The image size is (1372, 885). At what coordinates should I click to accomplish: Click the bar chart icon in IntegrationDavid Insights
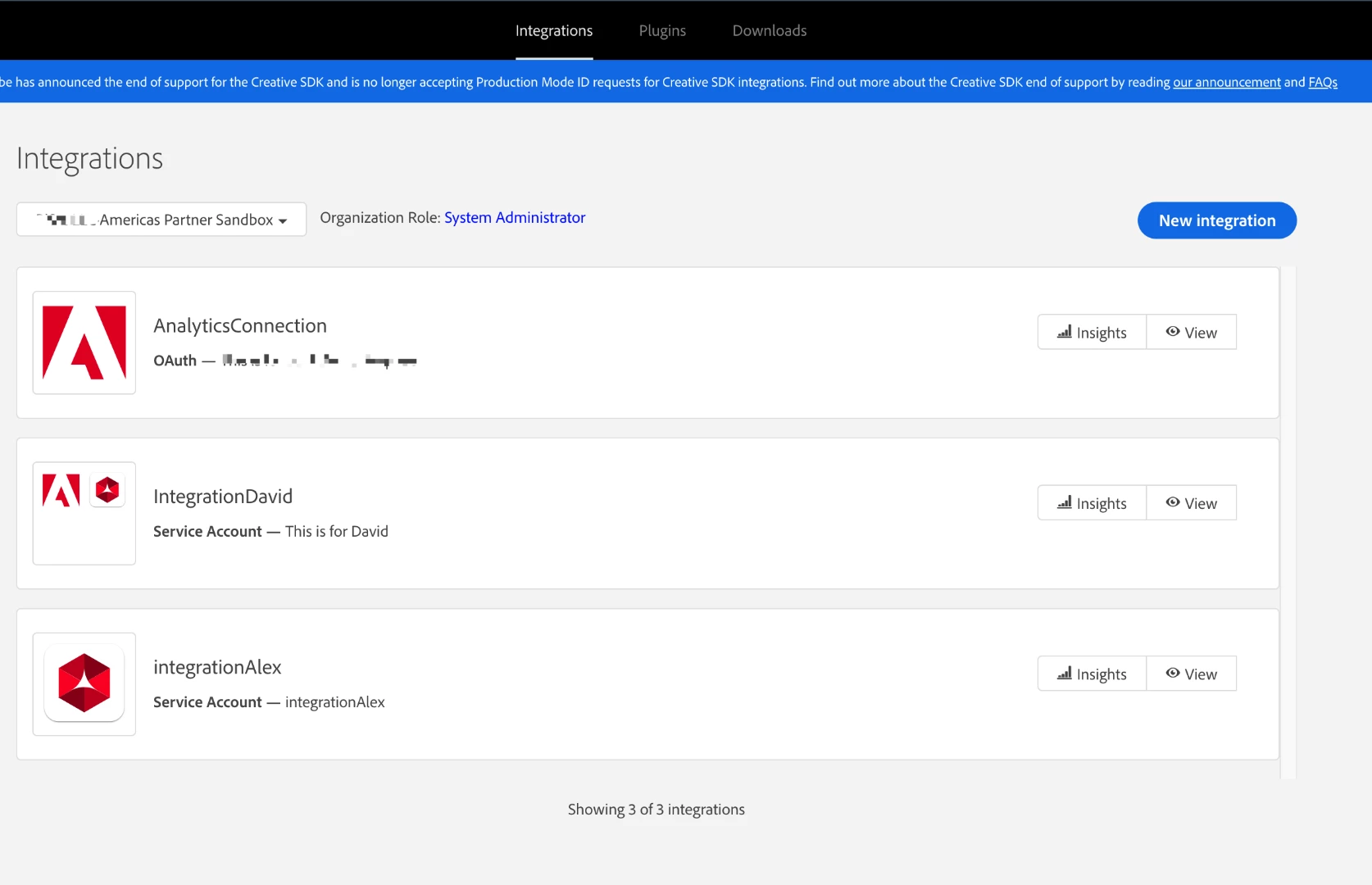[x=1064, y=502]
